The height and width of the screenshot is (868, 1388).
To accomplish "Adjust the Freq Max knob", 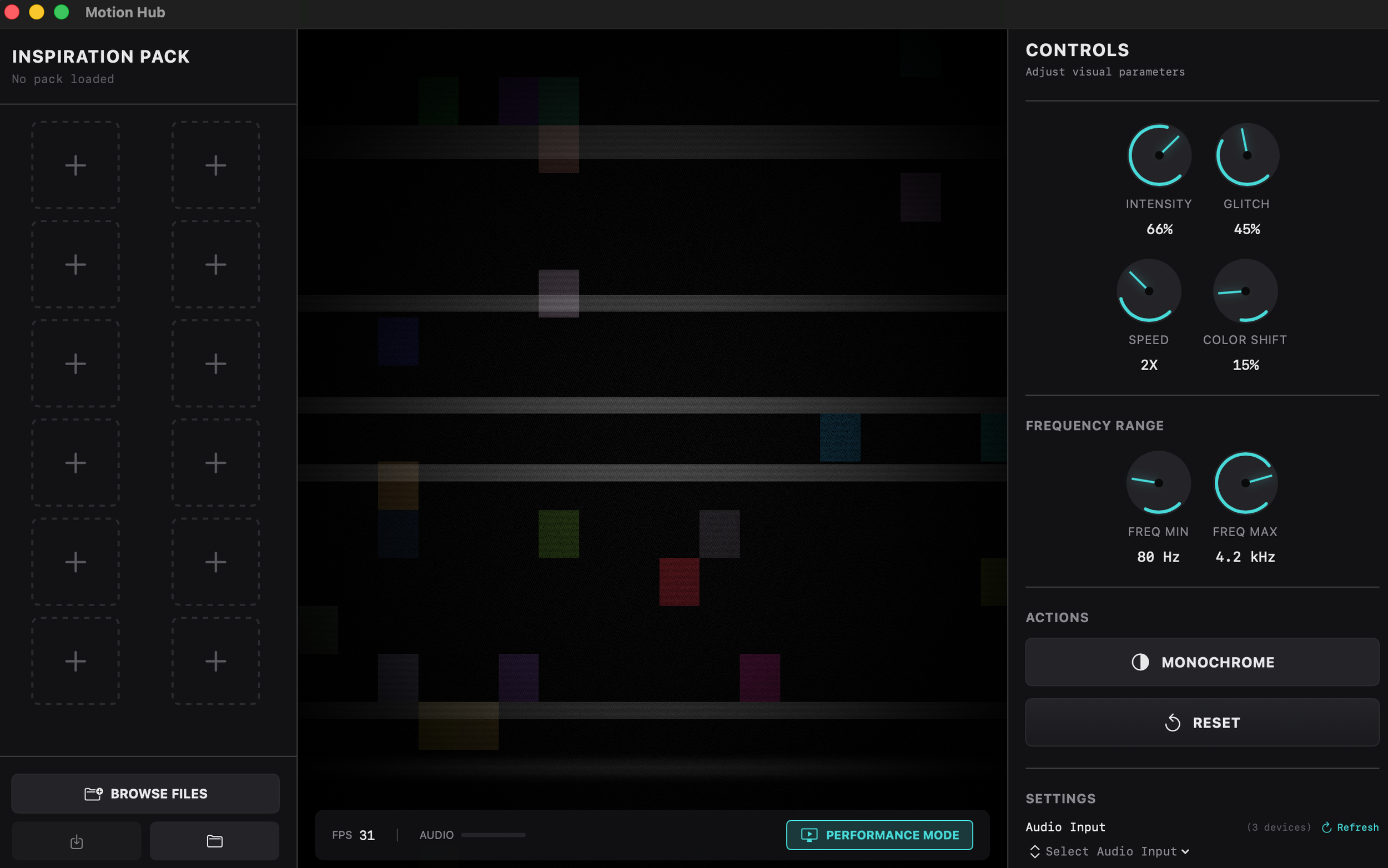I will click(1245, 483).
